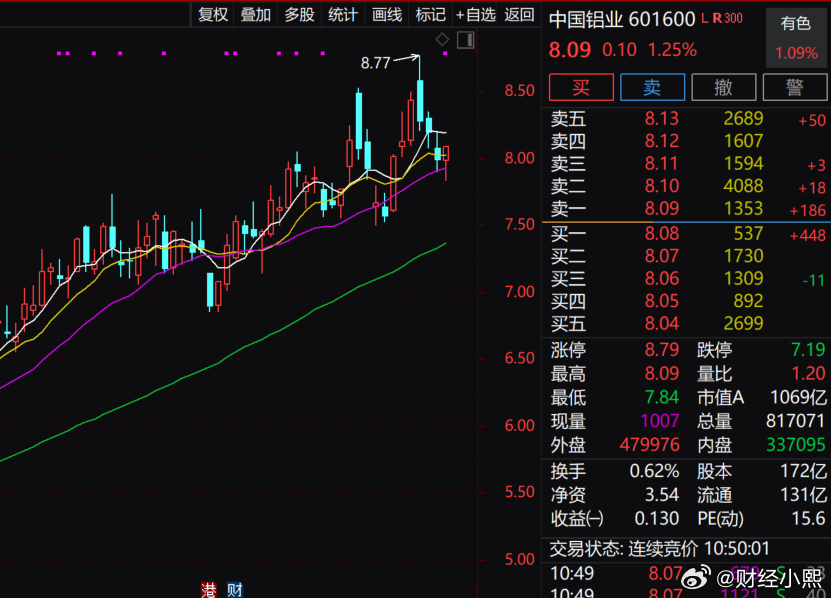The image size is (831, 598).
Task: Click 涨停 limit-up price 8.79
Action: pyautogui.click(x=661, y=350)
